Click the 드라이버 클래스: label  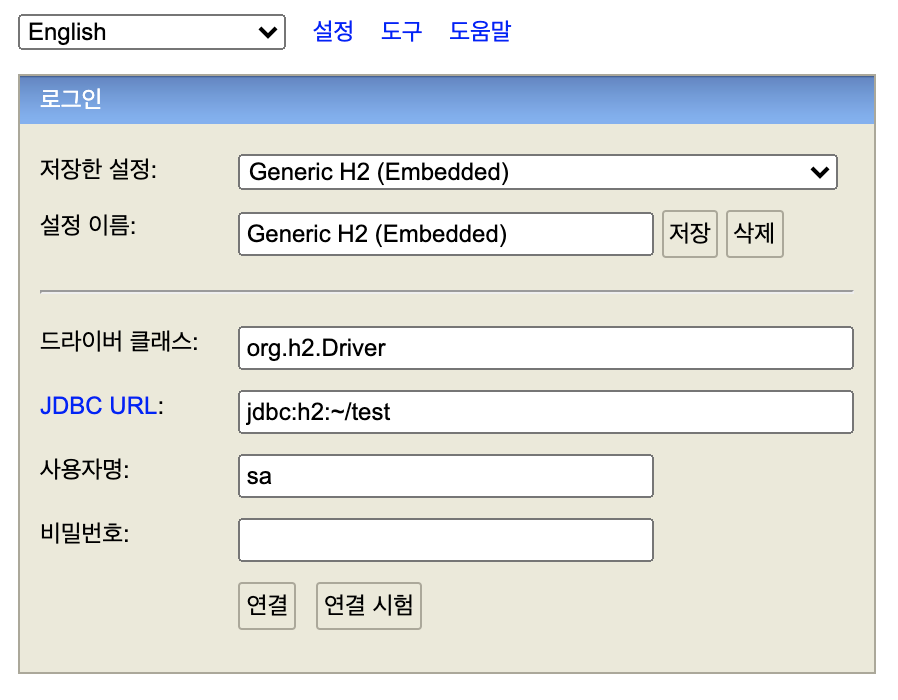tap(119, 341)
